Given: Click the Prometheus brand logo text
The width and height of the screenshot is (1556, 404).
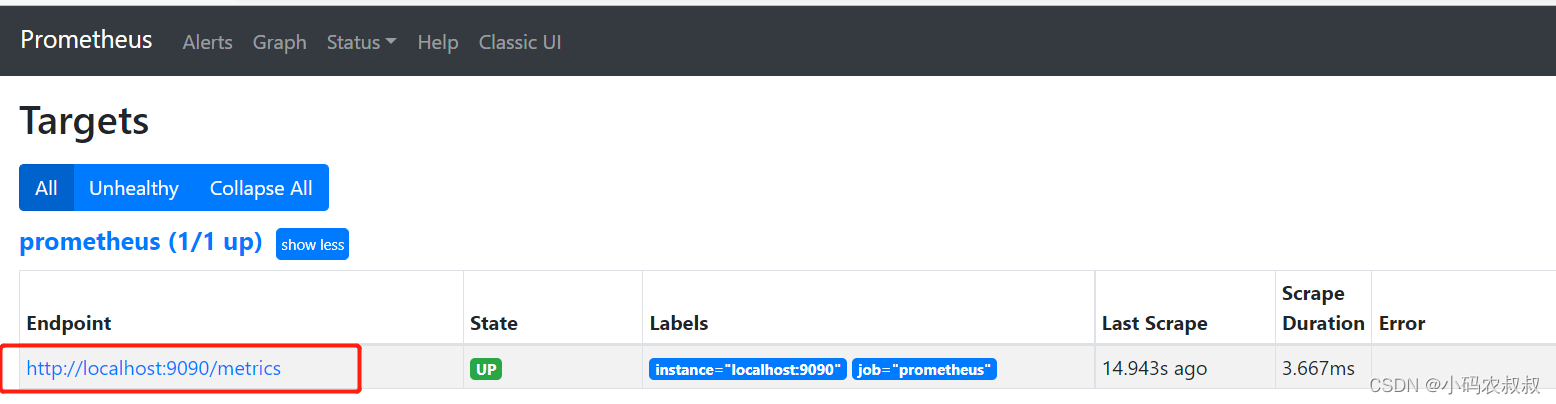Looking at the screenshot, I should [86, 40].
